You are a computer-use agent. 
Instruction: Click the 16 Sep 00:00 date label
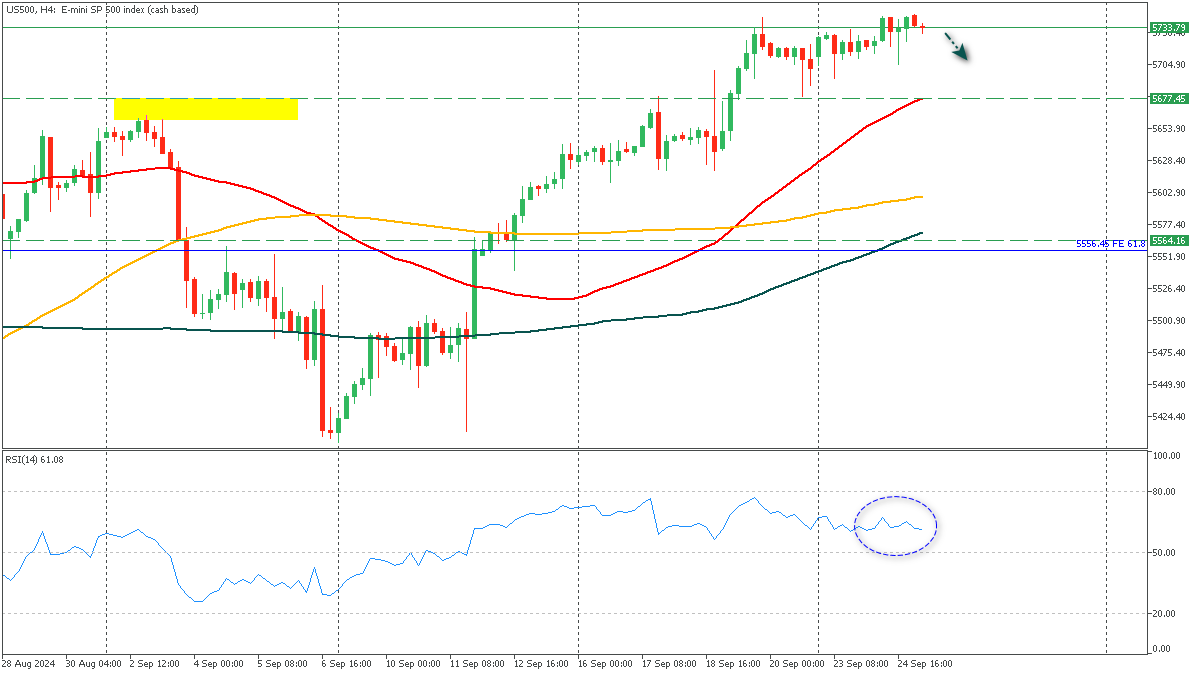click(607, 663)
